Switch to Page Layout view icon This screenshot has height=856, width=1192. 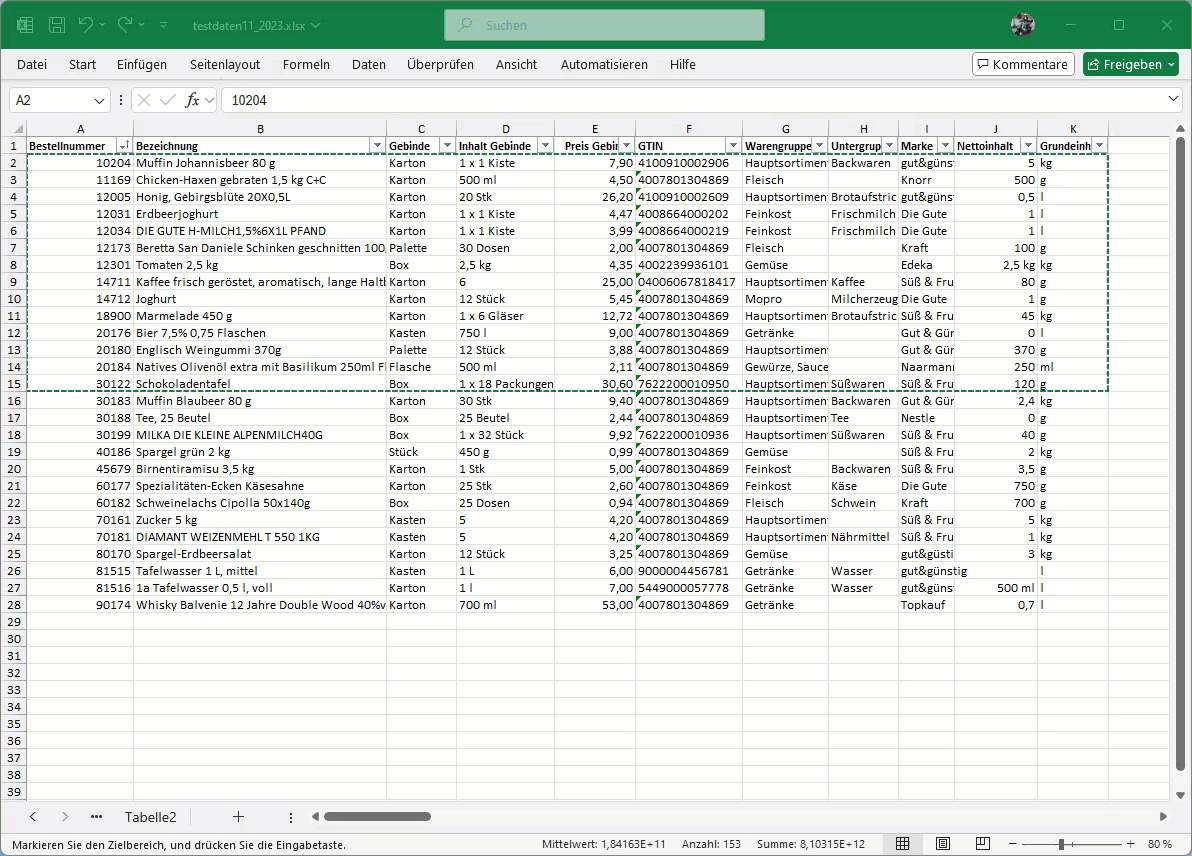(943, 844)
